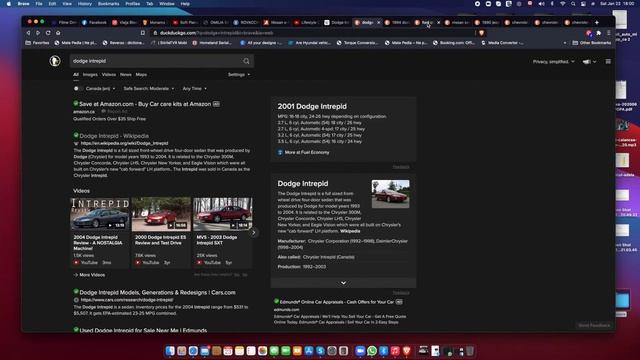The image size is (640, 360).
Task: Open the Apple menu
Action: (9, 4)
